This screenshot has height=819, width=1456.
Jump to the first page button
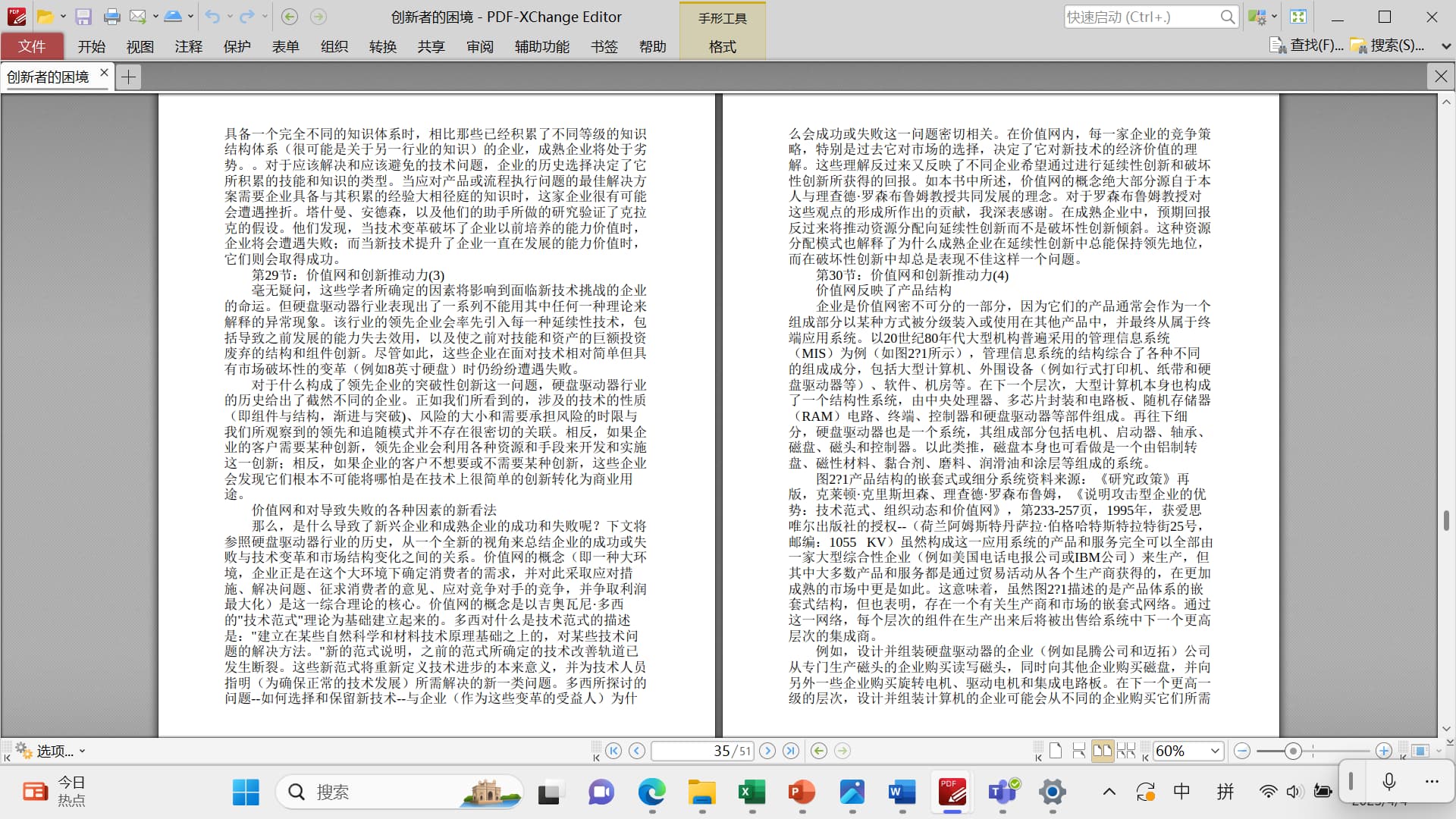(x=613, y=751)
